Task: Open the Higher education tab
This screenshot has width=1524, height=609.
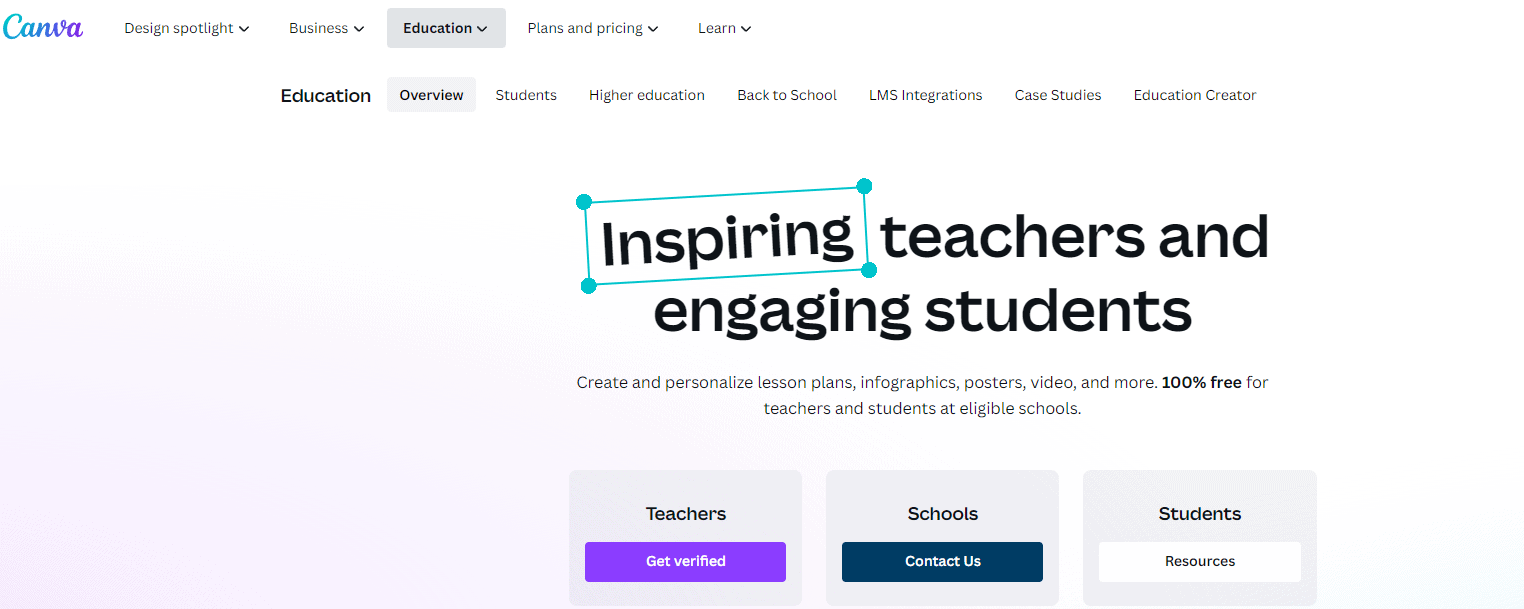Action: pyautogui.click(x=646, y=95)
